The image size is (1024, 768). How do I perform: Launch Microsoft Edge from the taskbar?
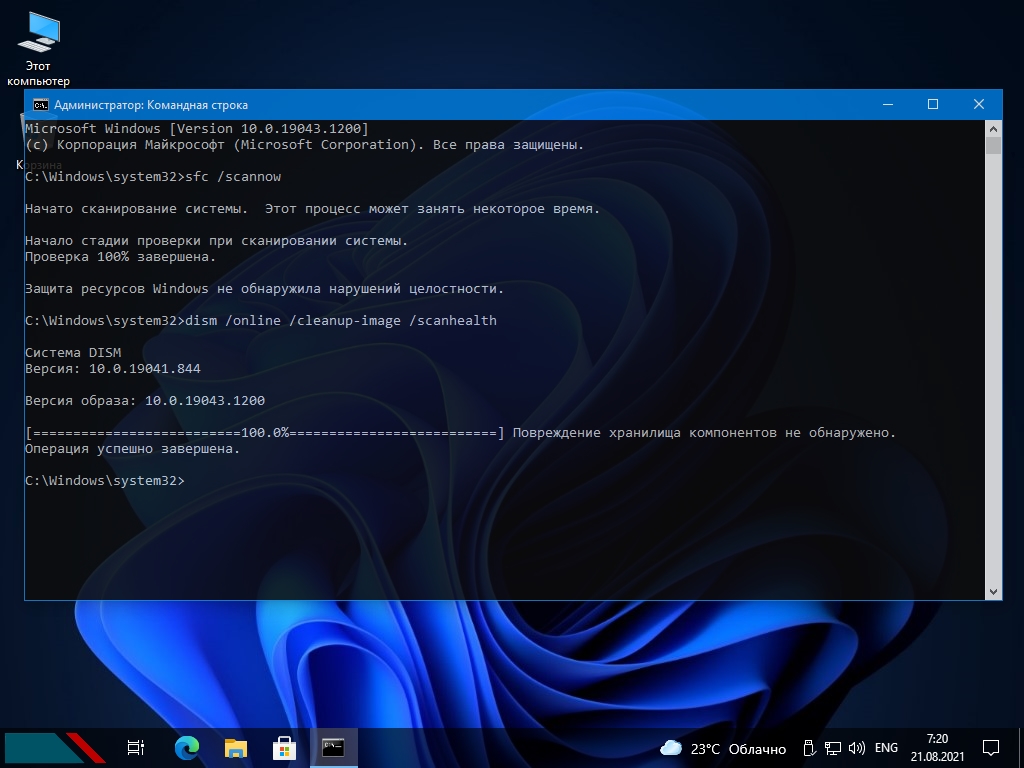coord(186,747)
